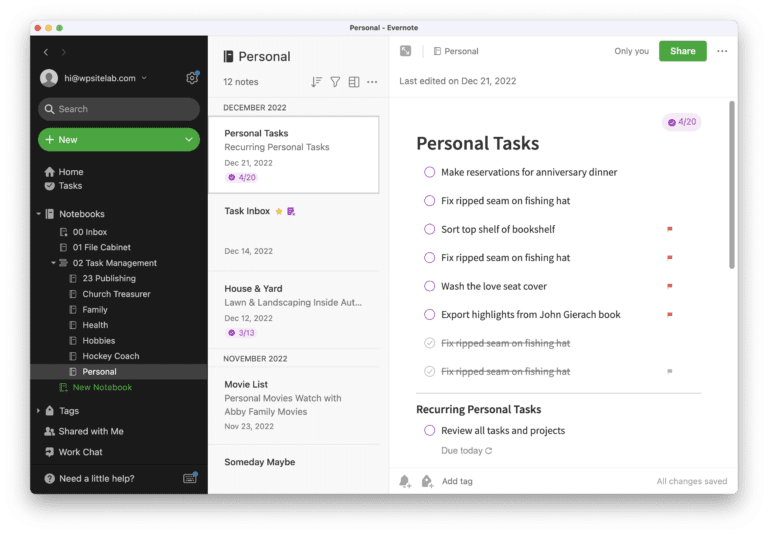This screenshot has height=534, width=768.
Task: Open the filter notes funnel icon
Action: pos(335,82)
